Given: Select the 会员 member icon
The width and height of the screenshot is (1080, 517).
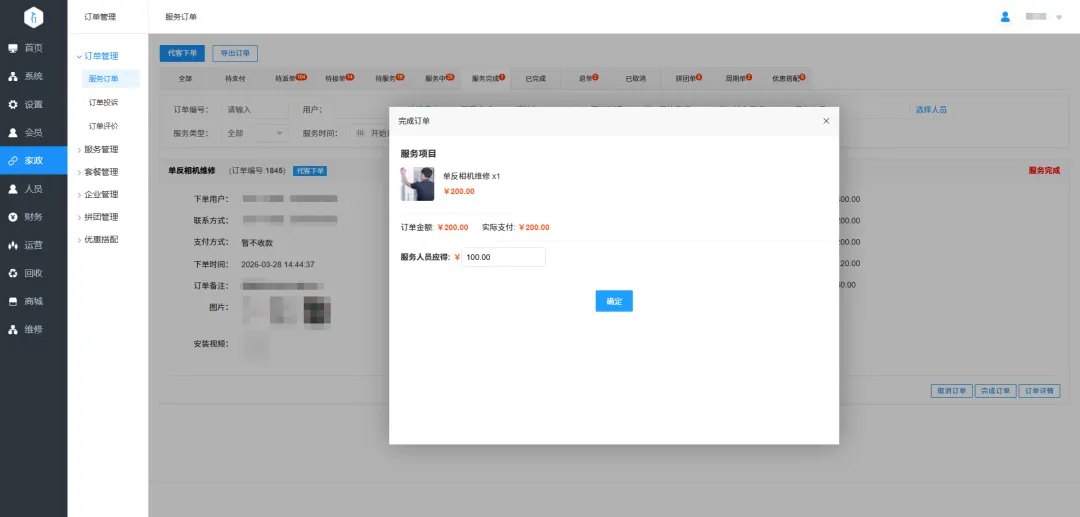Looking at the screenshot, I should (13, 132).
